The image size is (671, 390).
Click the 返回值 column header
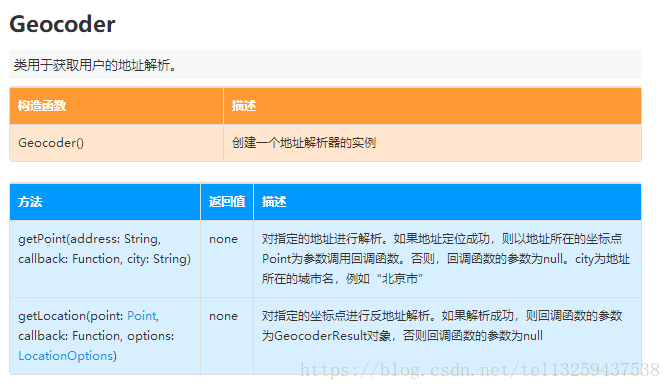[x=227, y=202]
